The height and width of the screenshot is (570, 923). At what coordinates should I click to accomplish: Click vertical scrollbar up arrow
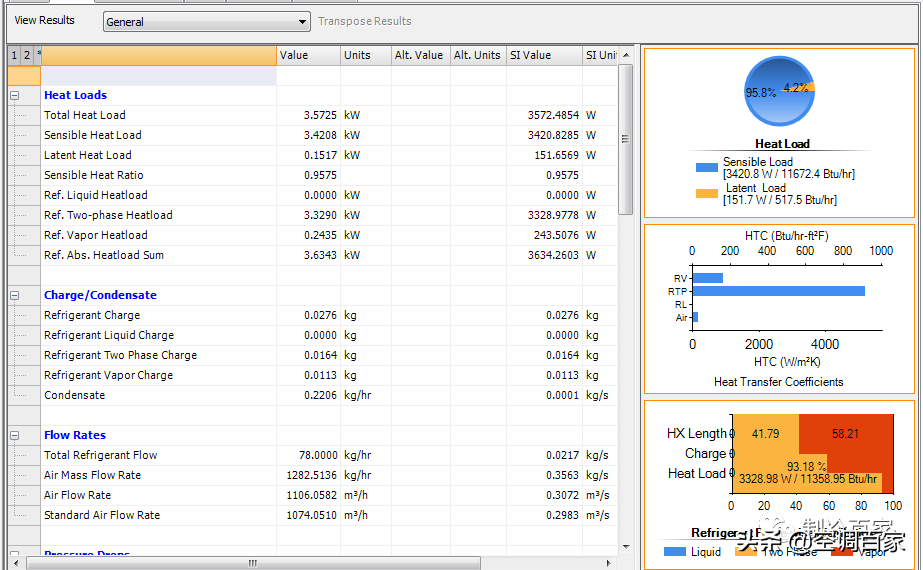coord(626,55)
